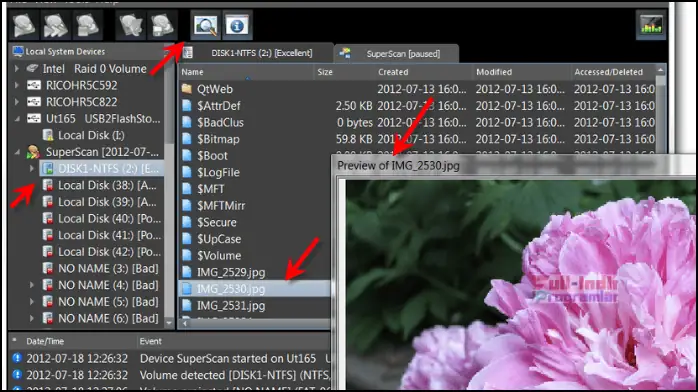Expand the Intel Raid 0 Volume node

click(x=17, y=69)
